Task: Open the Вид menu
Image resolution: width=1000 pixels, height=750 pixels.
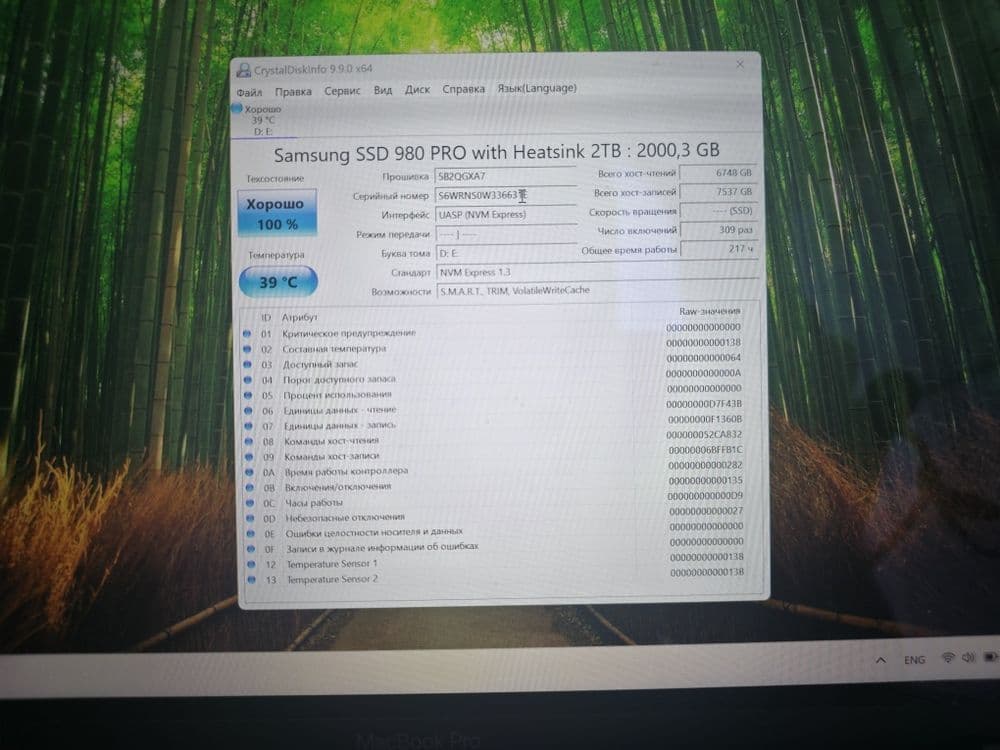Action: pos(383,91)
